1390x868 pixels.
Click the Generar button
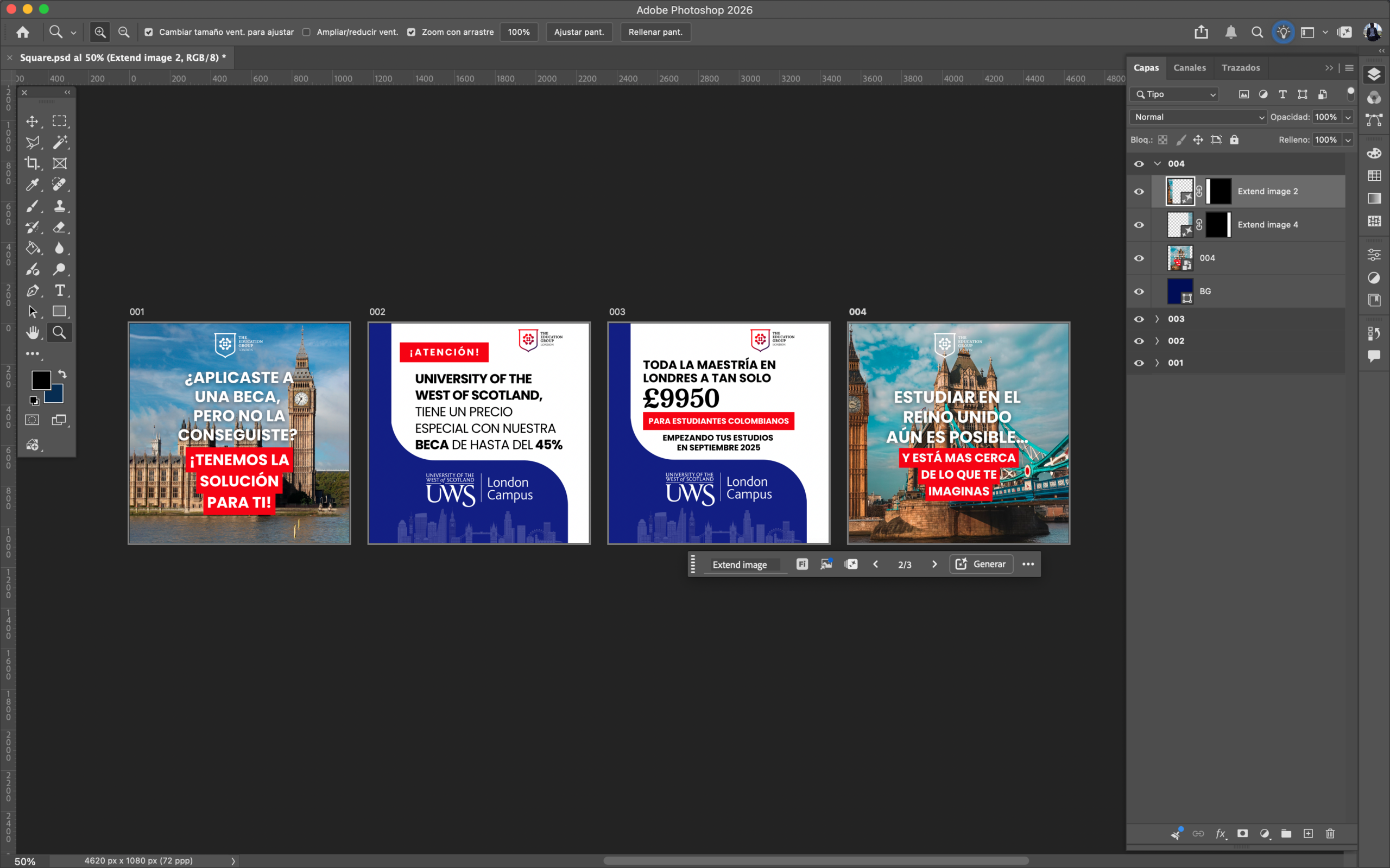pos(981,565)
